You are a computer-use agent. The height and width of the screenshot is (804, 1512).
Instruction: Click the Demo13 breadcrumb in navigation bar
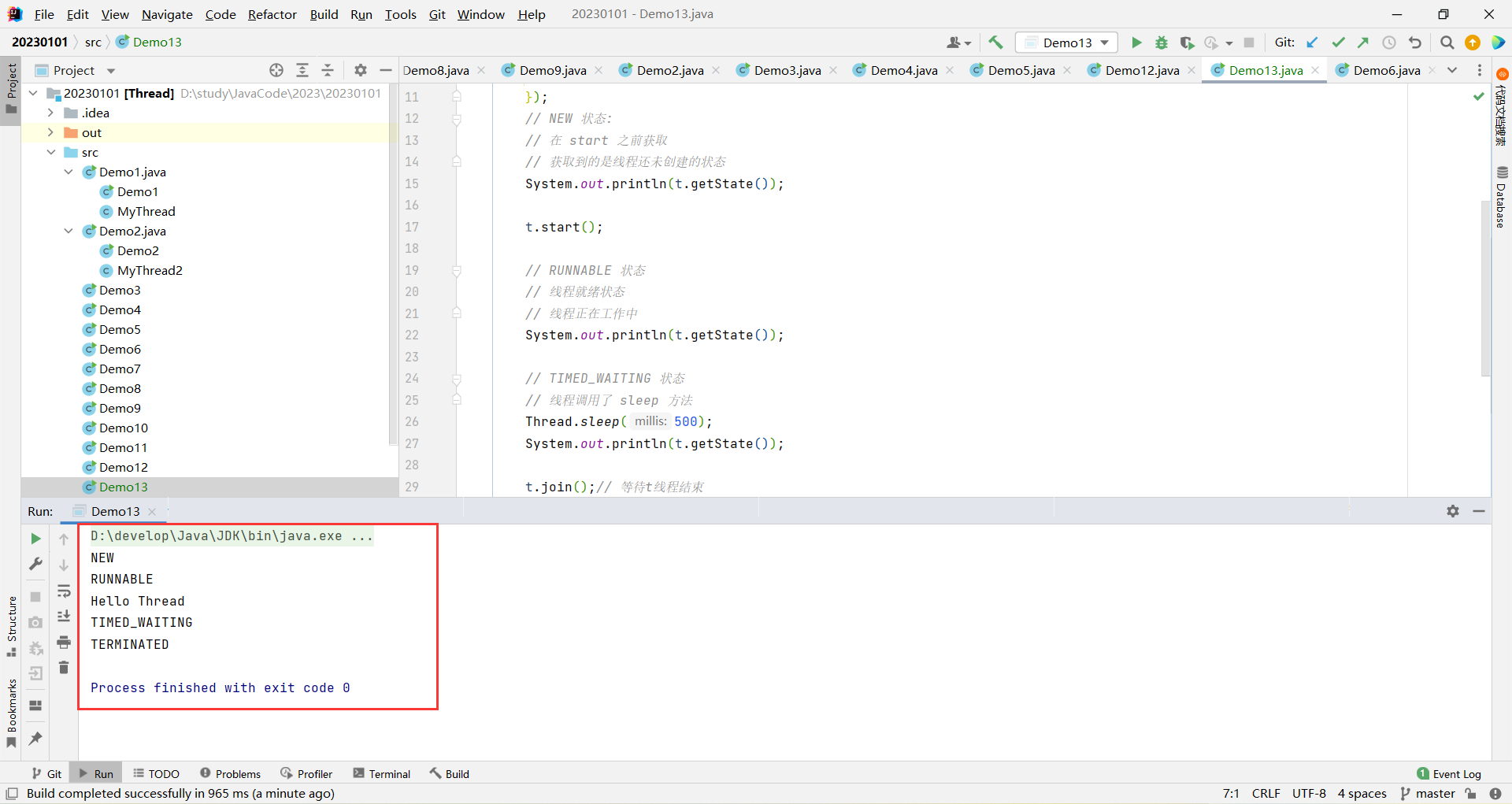click(x=149, y=42)
